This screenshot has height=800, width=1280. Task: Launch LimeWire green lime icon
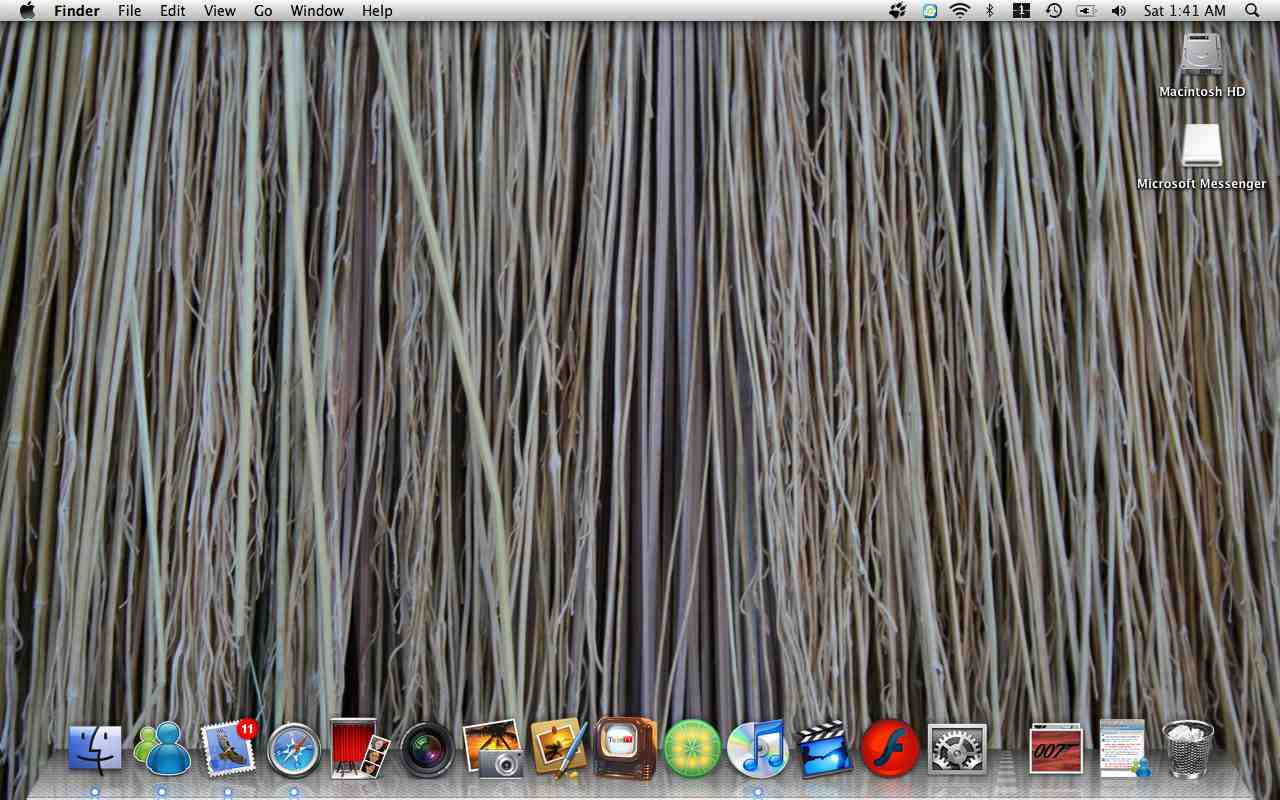point(692,749)
